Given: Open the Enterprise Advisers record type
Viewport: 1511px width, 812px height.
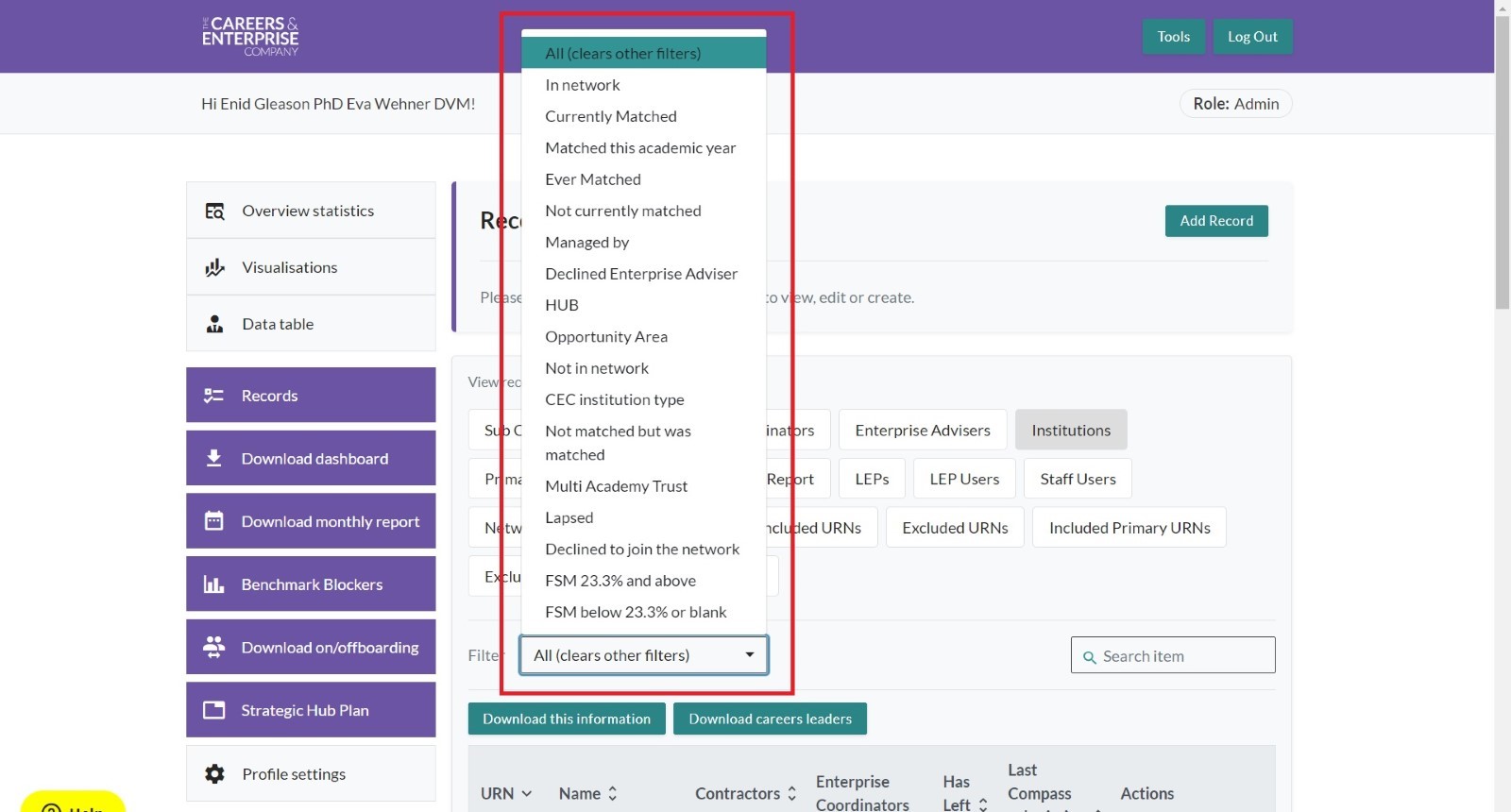Looking at the screenshot, I should 922,431.
